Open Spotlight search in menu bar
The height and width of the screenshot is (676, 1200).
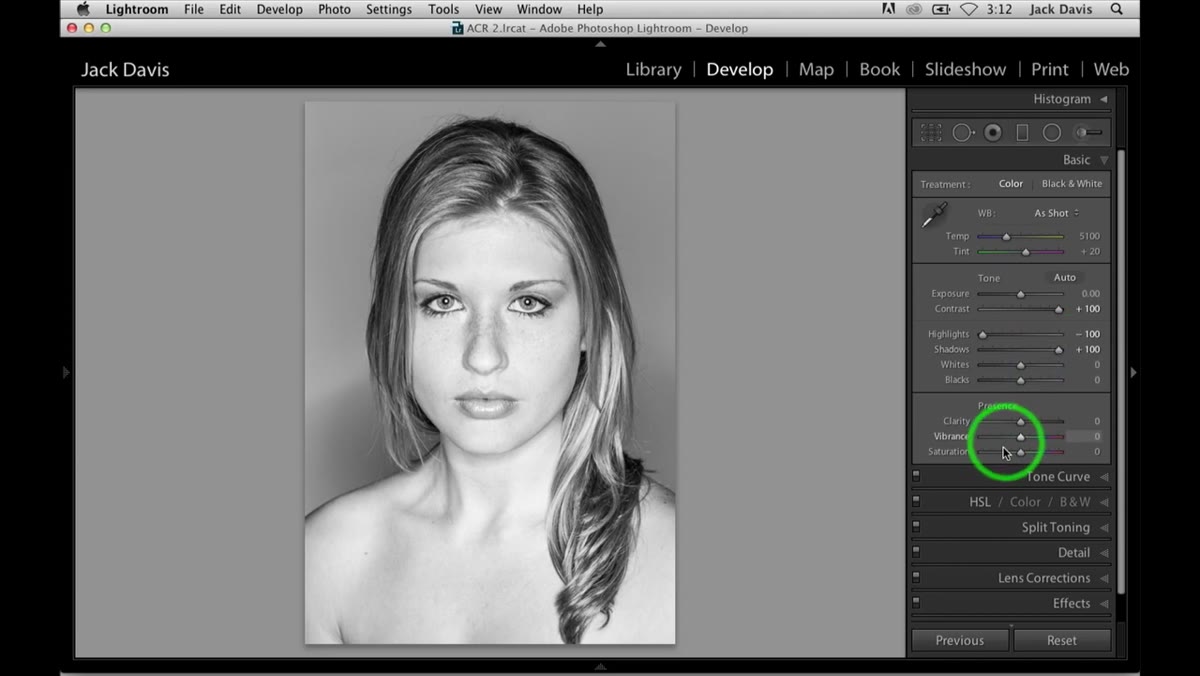coord(1116,10)
